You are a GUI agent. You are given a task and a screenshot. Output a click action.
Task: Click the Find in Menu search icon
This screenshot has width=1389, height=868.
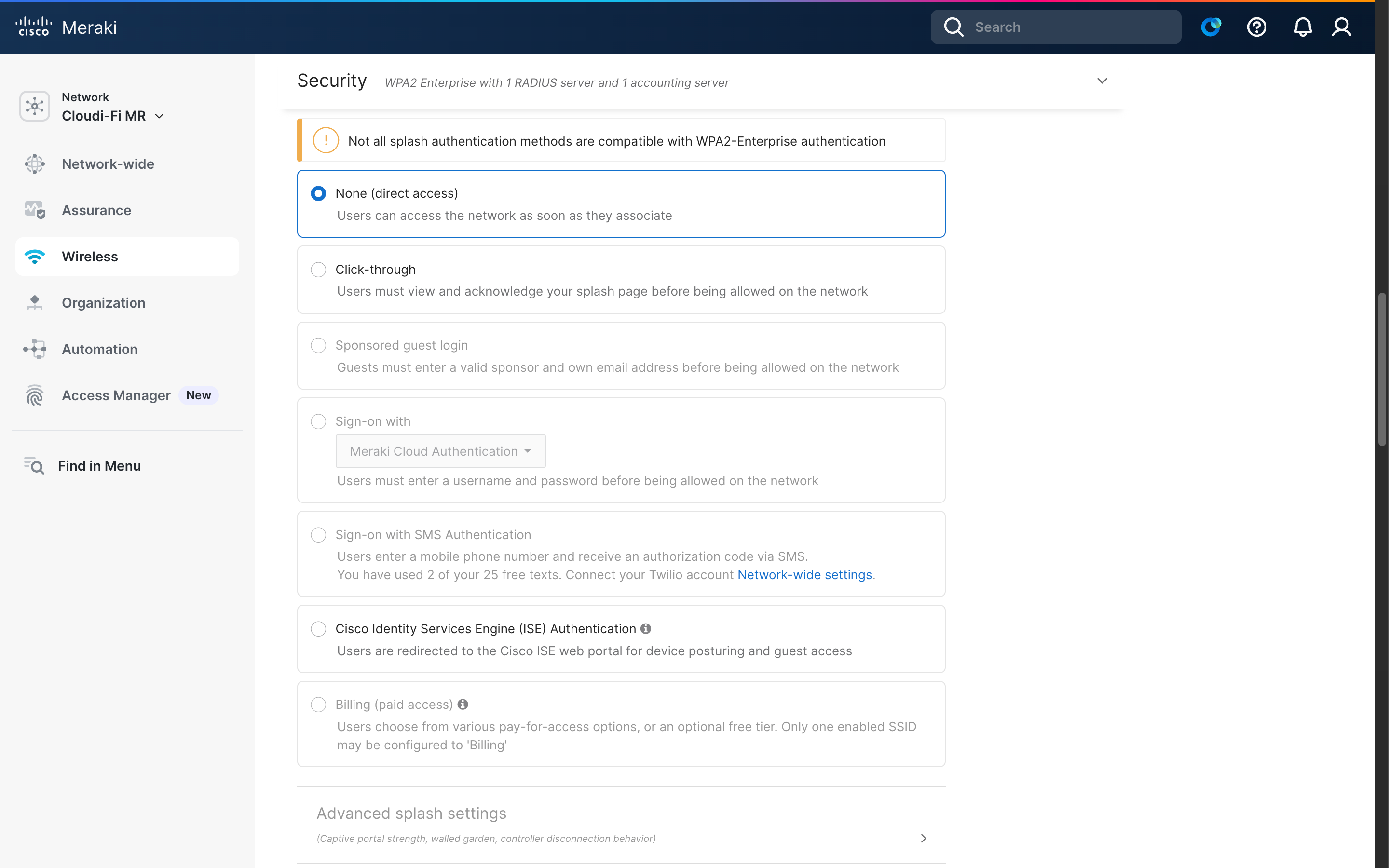pyautogui.click(x=34, y=465)
